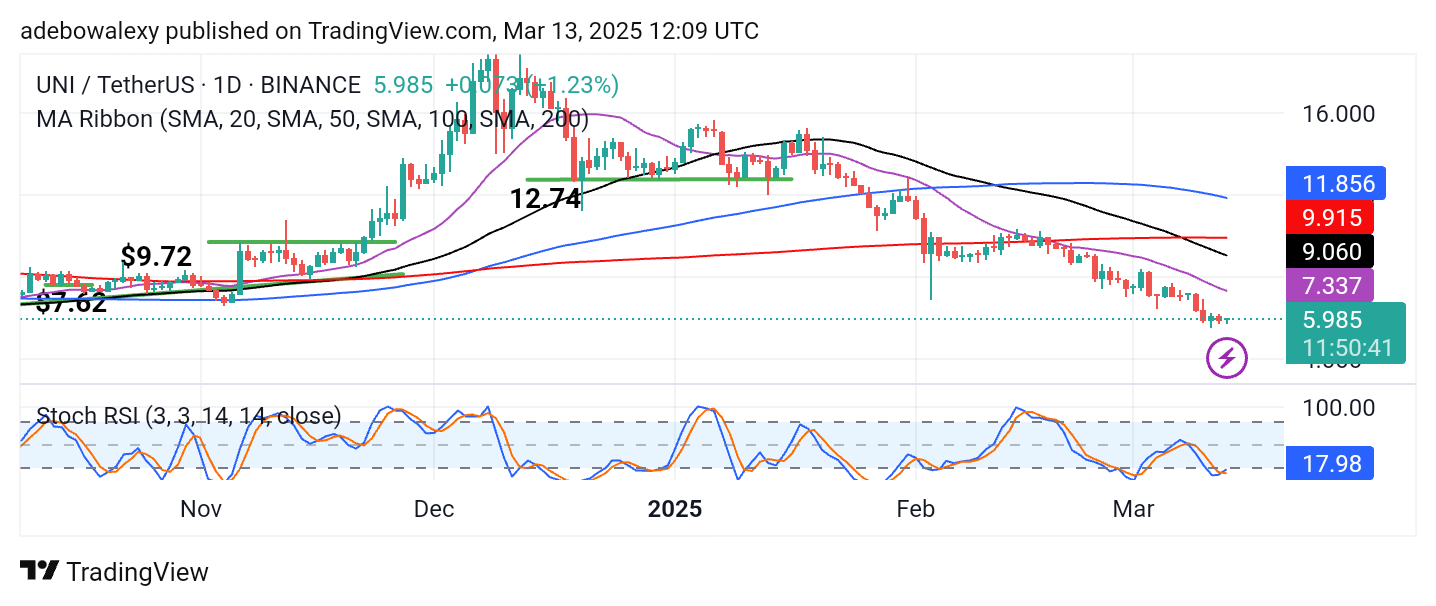Screen dimensions: 1436x606
Task: Click the TradingView logo at bottom
Action: click(114, 572)
